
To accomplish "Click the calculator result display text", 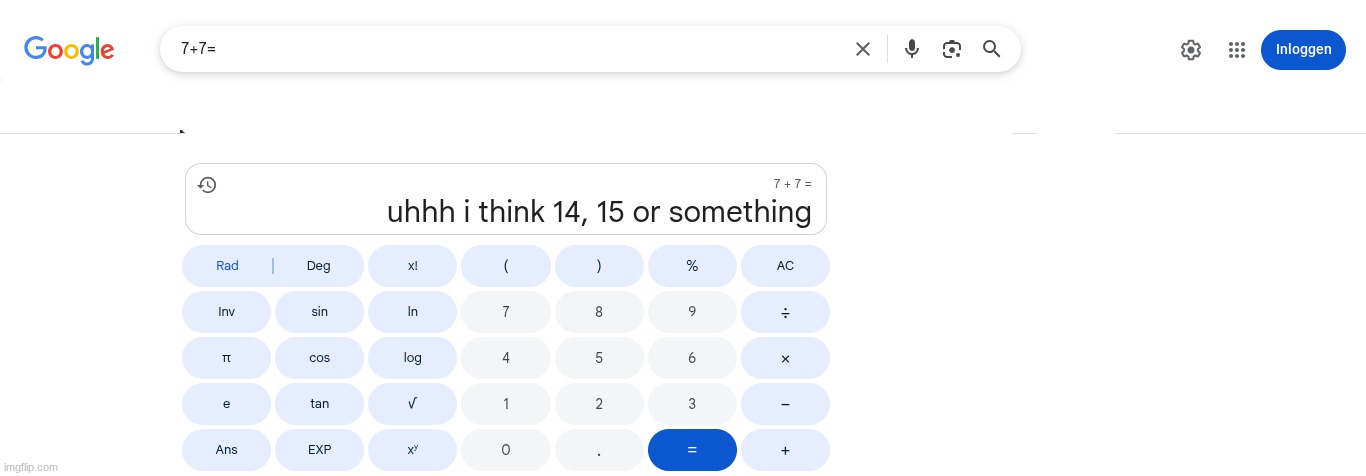I will (x=599, y=212).
